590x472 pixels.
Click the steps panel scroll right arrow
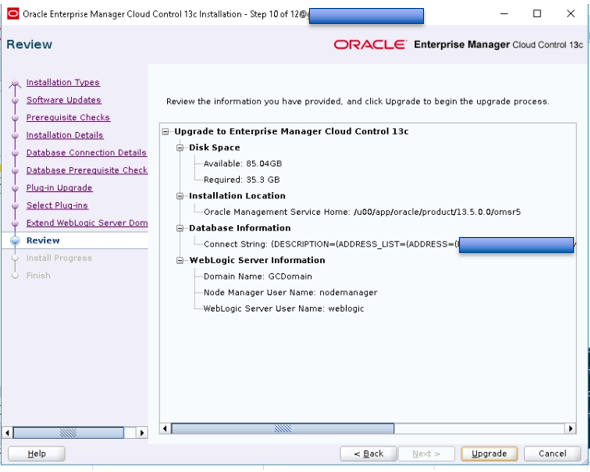point(141,433)
